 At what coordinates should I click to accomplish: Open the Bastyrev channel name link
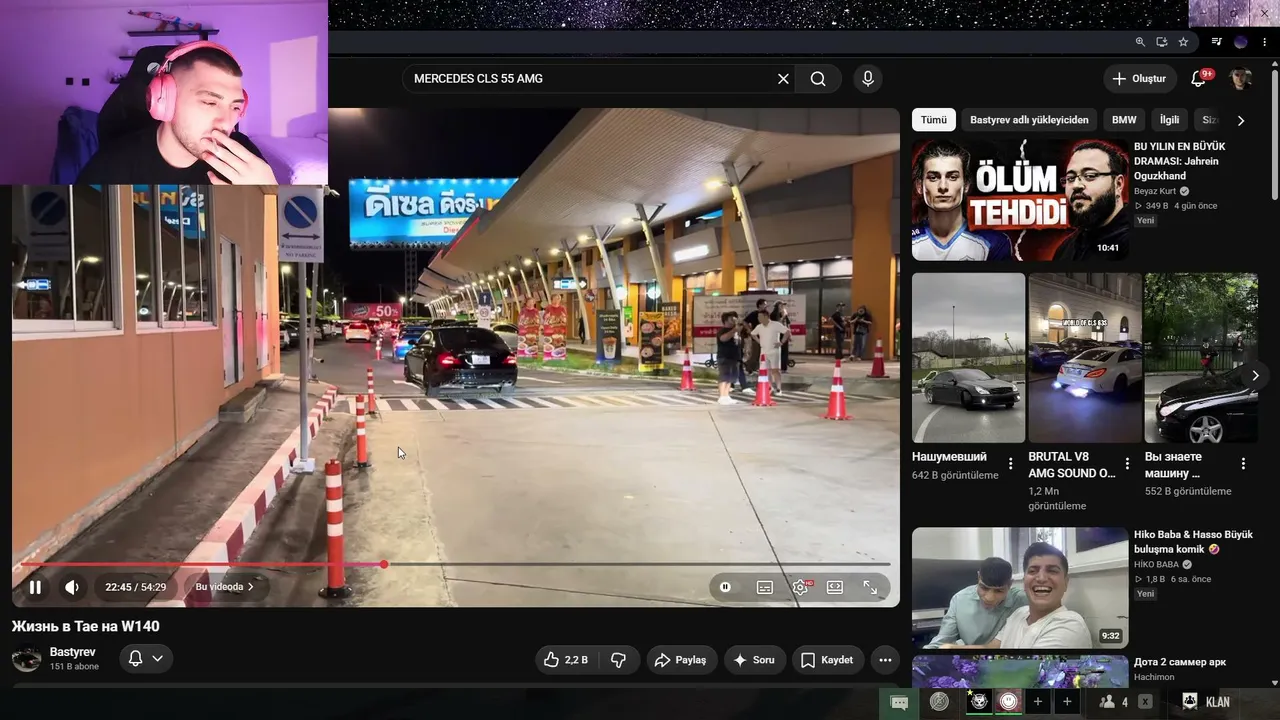click(x=73, y=652)
